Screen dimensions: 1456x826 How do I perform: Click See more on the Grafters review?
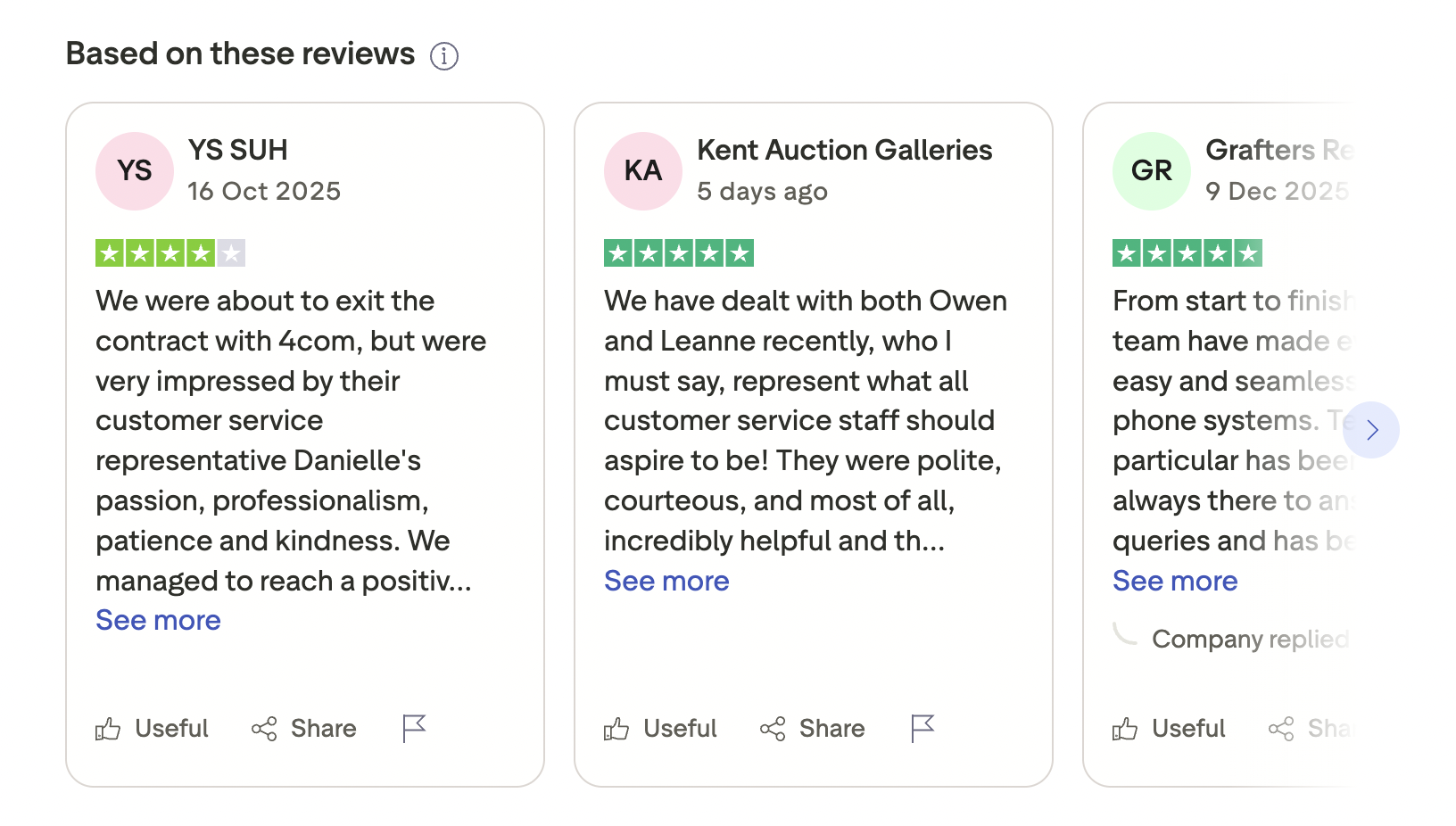click(1175, 582)
